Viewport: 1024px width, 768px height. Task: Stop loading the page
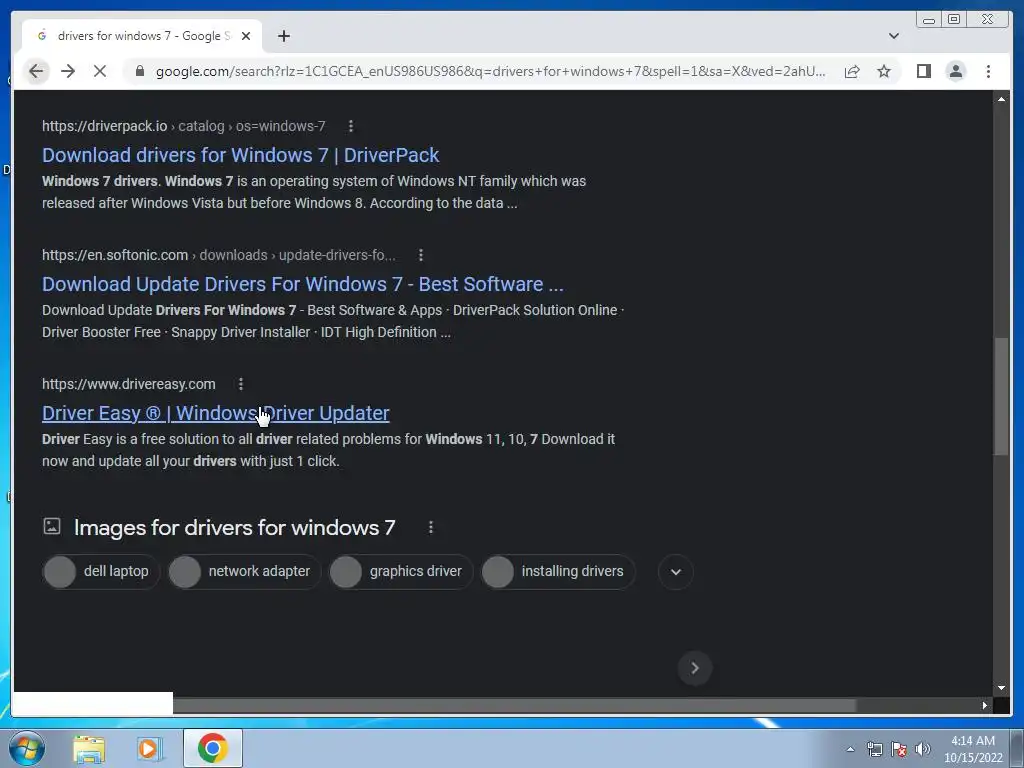pos(100,71)
